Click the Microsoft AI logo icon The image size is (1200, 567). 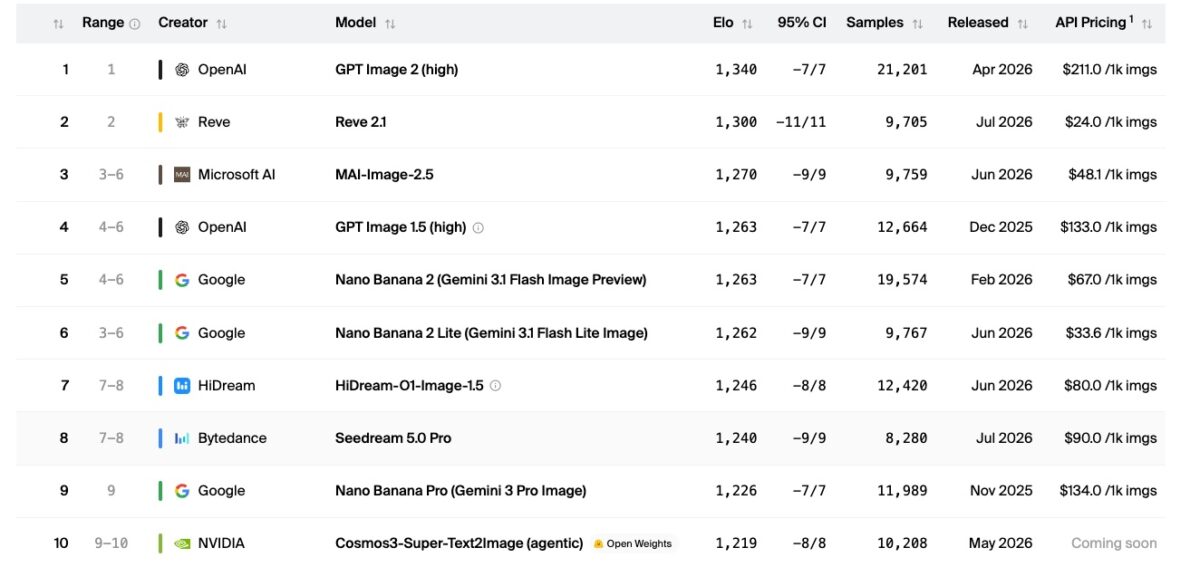click(x=182, y=174)
